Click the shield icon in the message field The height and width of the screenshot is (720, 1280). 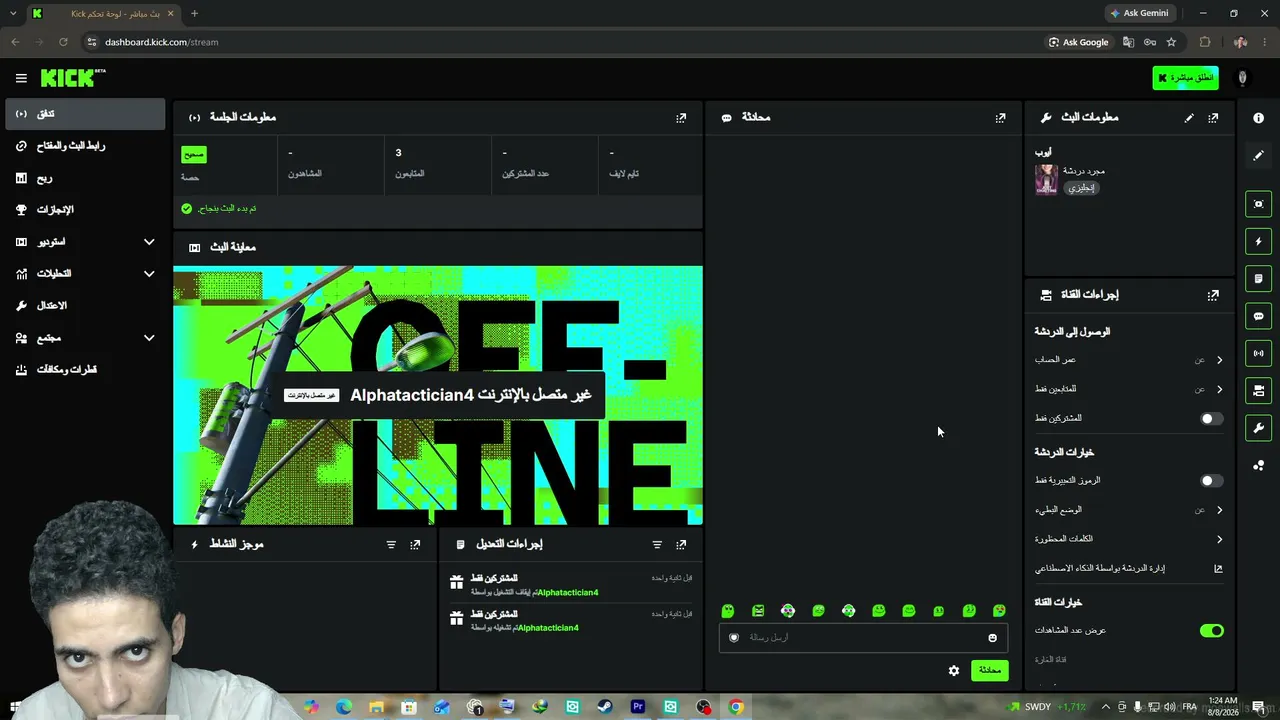(734, 638)
